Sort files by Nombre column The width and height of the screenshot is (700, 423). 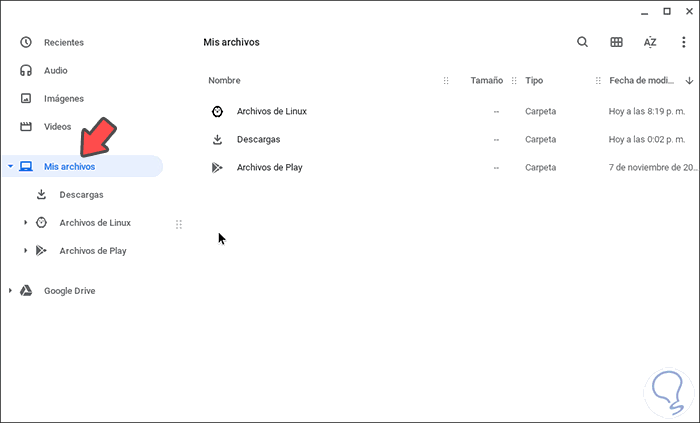224,80
